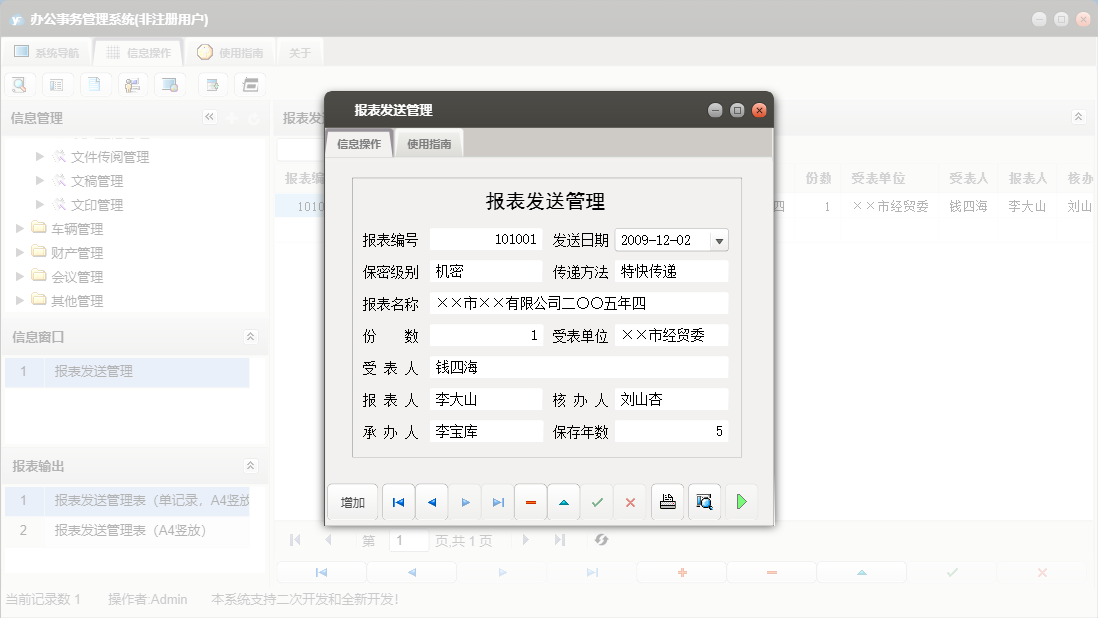The height and width of the screenshot is (618, 1098).
Task: Delete the current record with the red minus
Action: (x=530, y=502)
